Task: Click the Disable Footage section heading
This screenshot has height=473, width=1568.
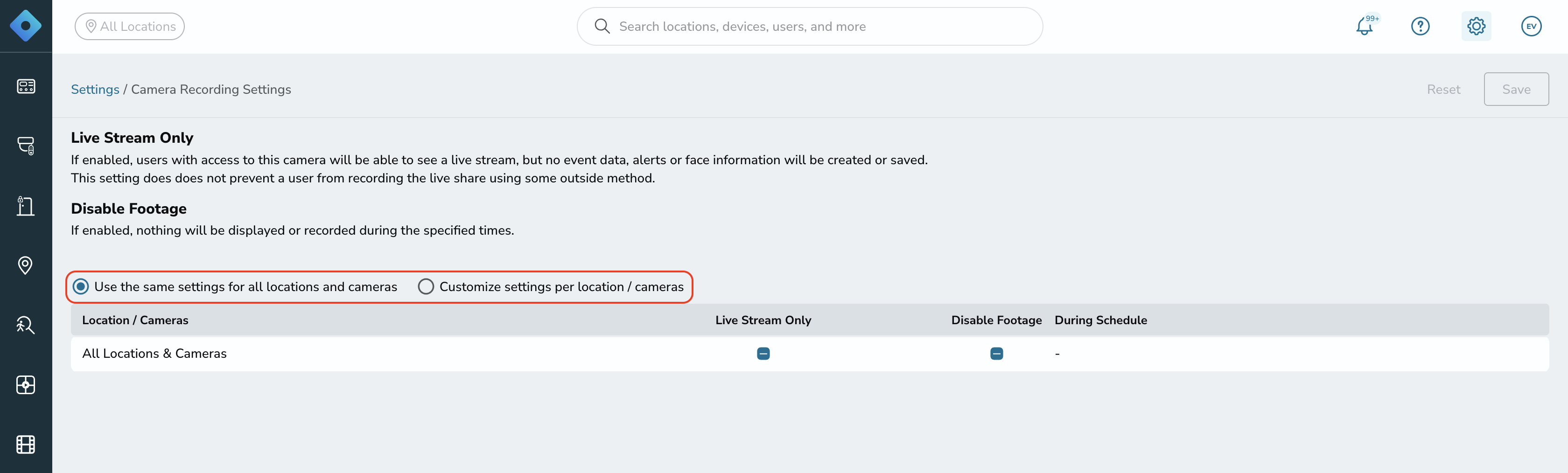Action: click(128, 209)
